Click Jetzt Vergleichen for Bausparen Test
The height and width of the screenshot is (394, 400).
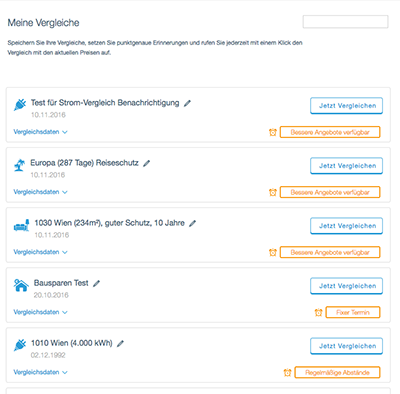coord(346,286)
